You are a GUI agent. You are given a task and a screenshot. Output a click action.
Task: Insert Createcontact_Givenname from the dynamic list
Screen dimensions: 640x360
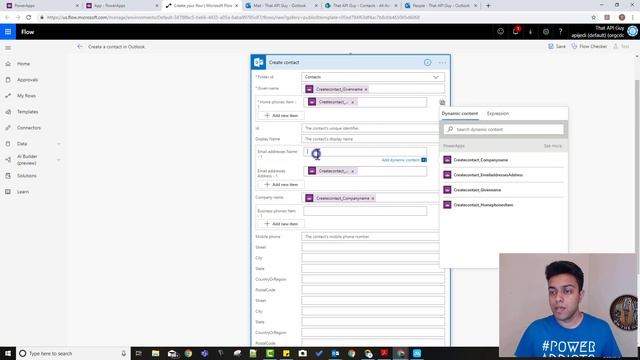click(x=503, y=190)
